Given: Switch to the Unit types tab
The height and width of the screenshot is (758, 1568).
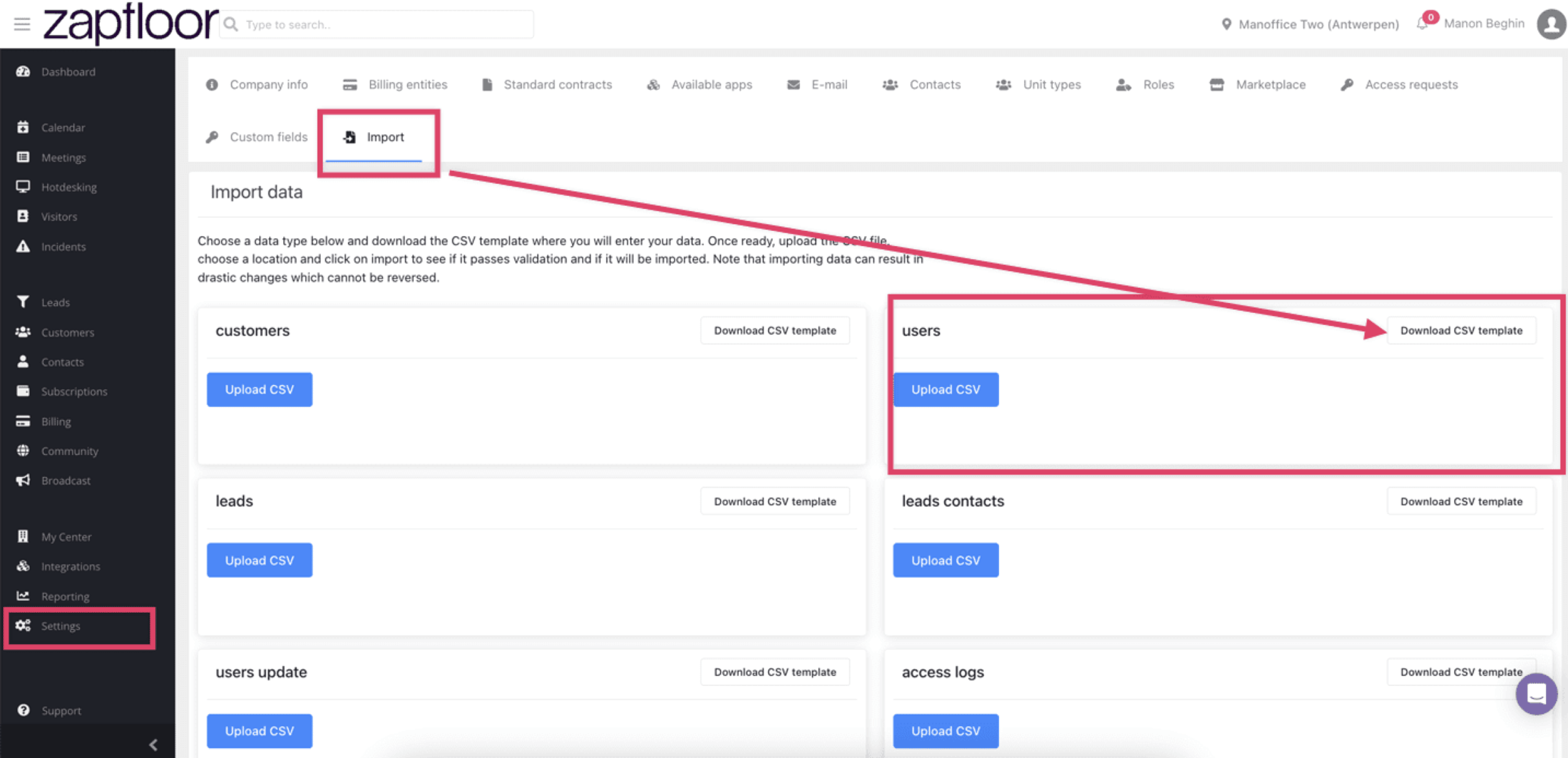Looking at the screenshot, I should click(1038, 84).
